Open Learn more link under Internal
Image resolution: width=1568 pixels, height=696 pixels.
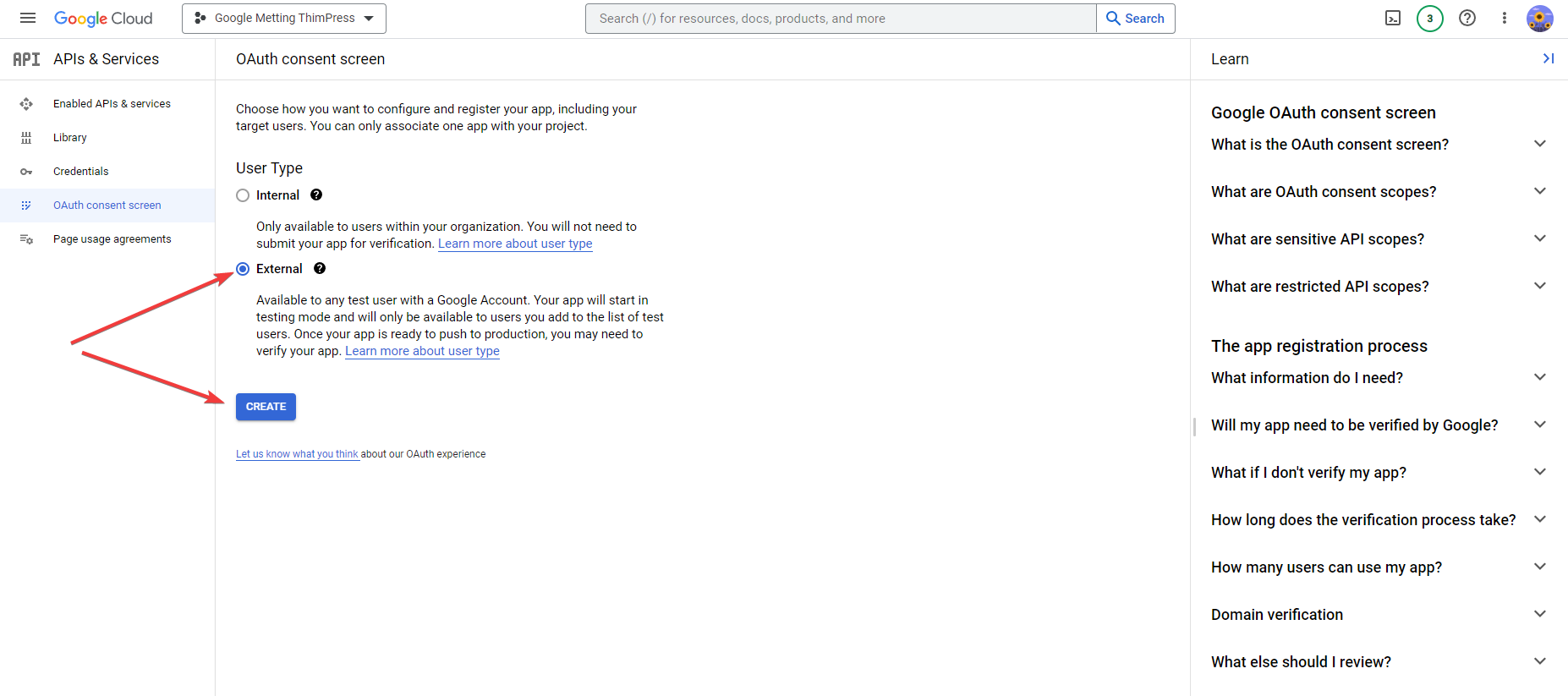515,244
